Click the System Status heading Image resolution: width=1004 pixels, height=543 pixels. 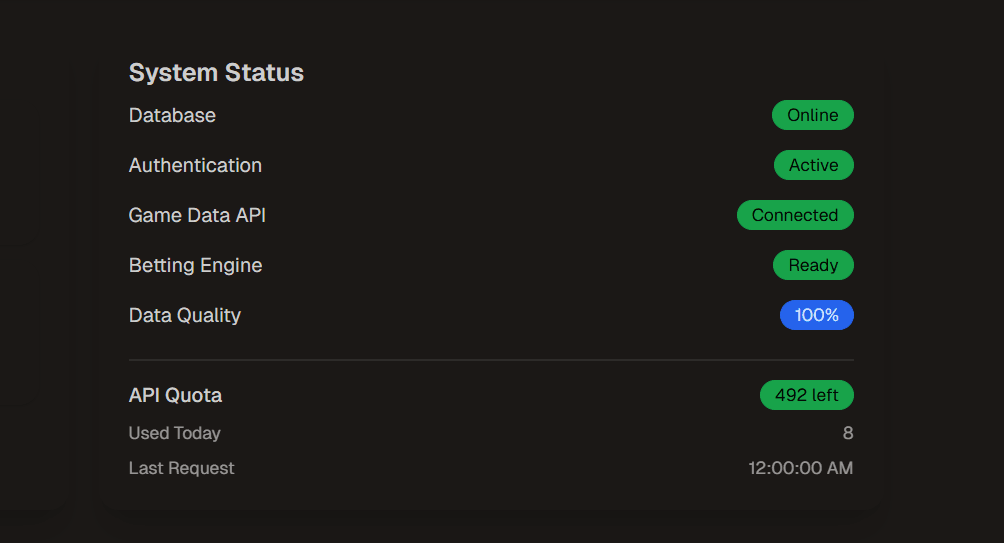click(216, 73)
